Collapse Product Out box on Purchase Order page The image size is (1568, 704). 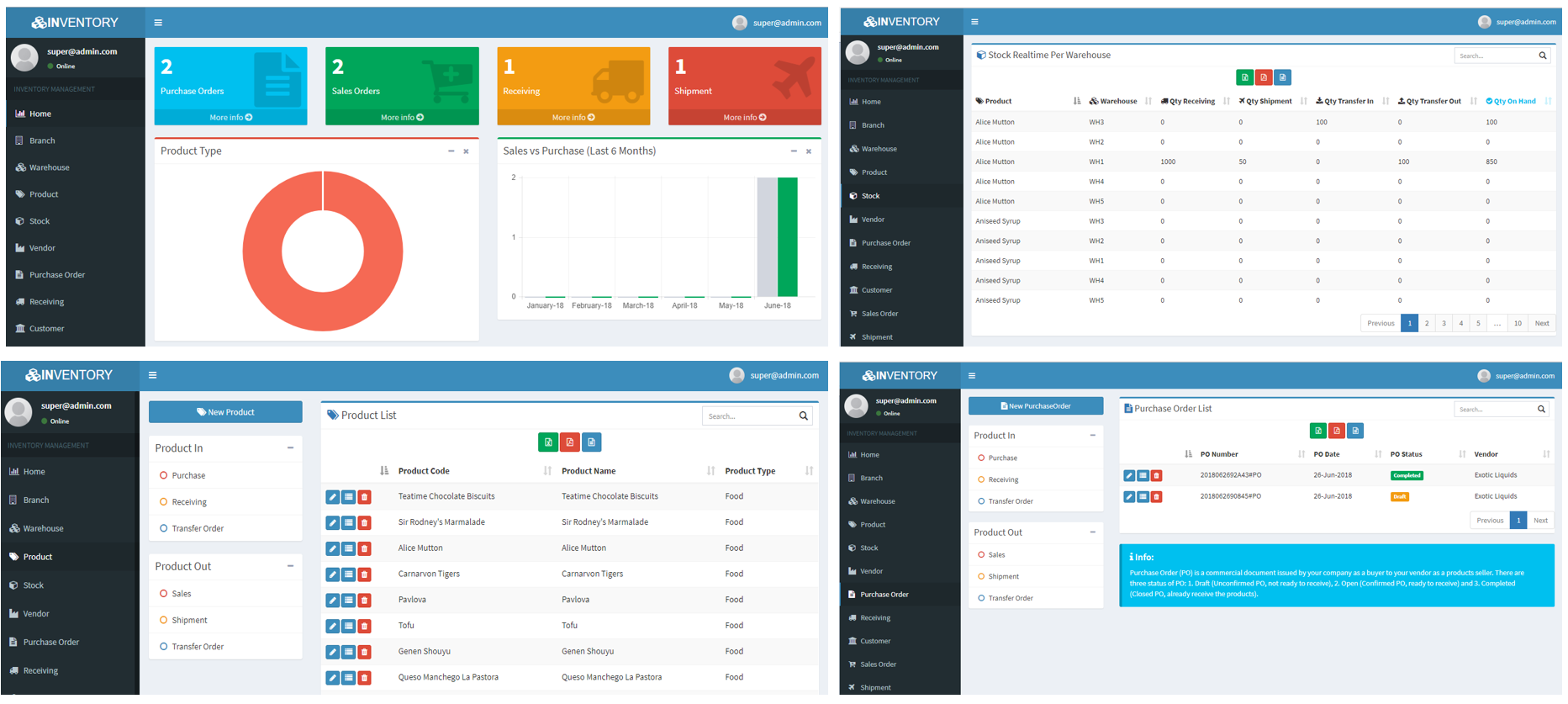tap(1092, 532)
